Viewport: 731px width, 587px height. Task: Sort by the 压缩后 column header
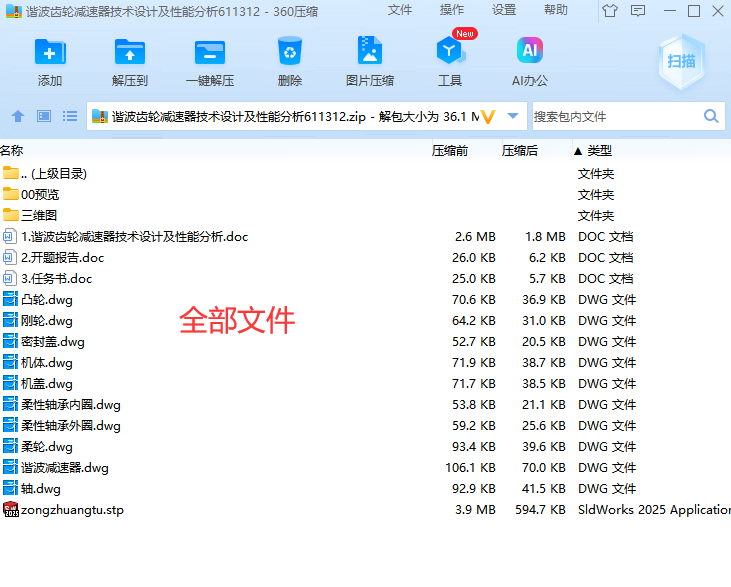[520, 150]
